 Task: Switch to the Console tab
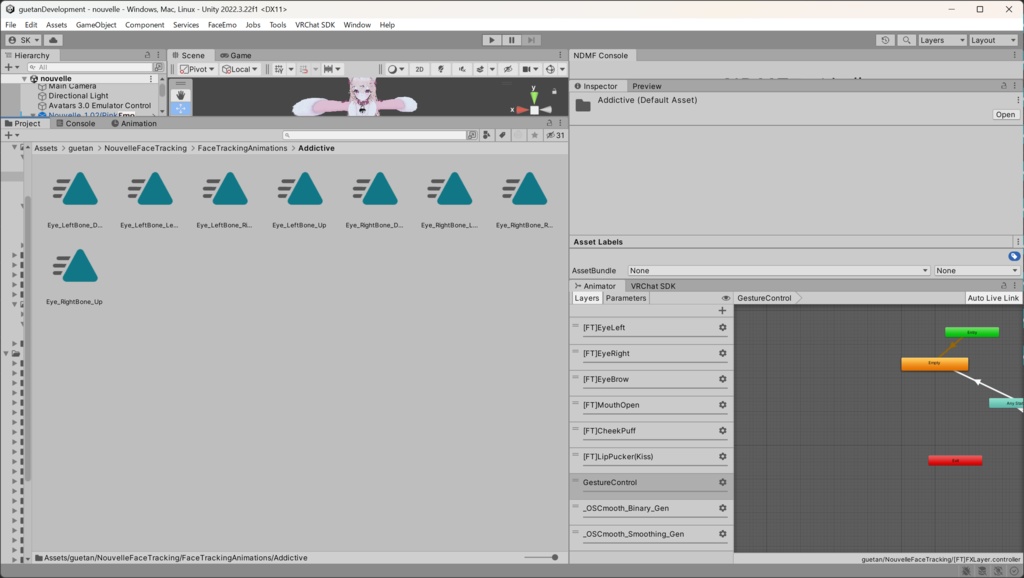click(78, 123)
